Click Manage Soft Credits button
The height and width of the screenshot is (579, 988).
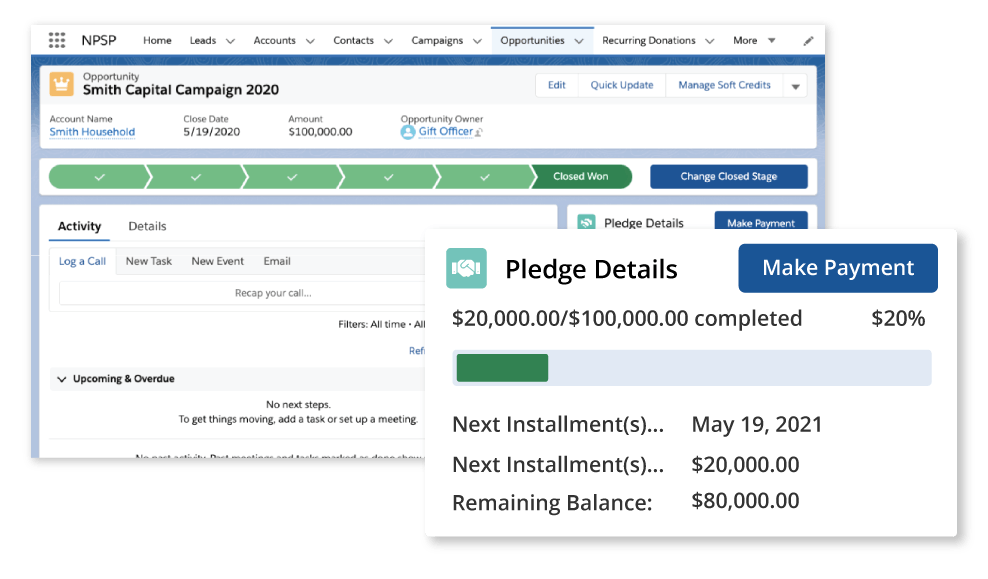[724, 85]
